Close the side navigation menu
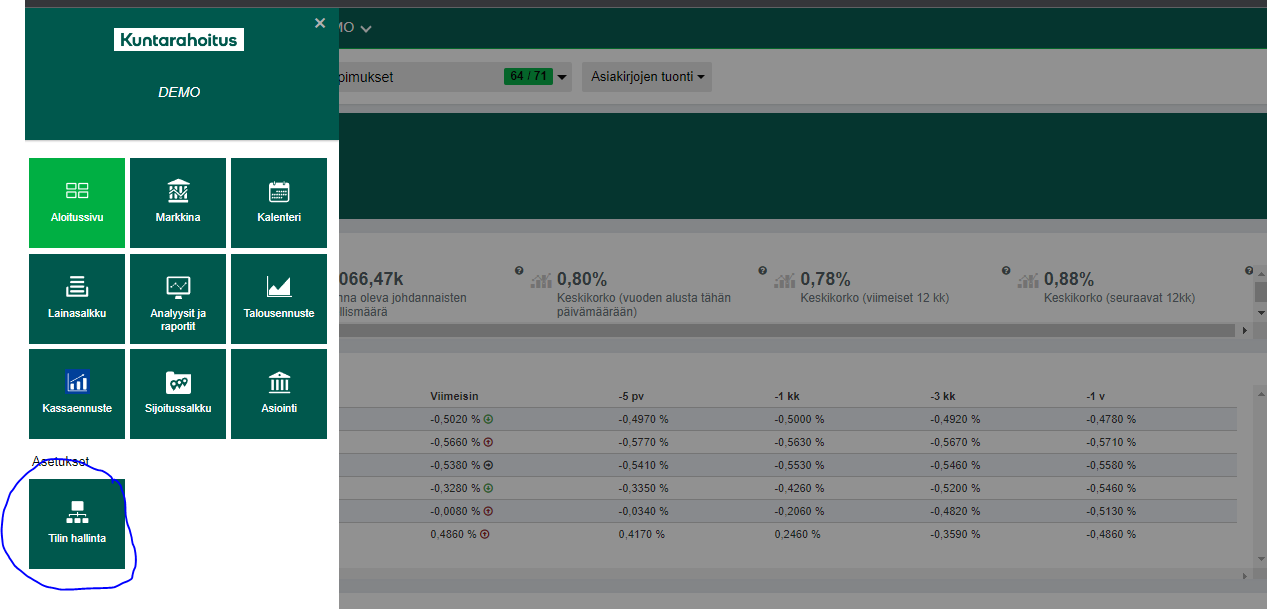Screen dimensions: 1267x609 tap(320, 23)
